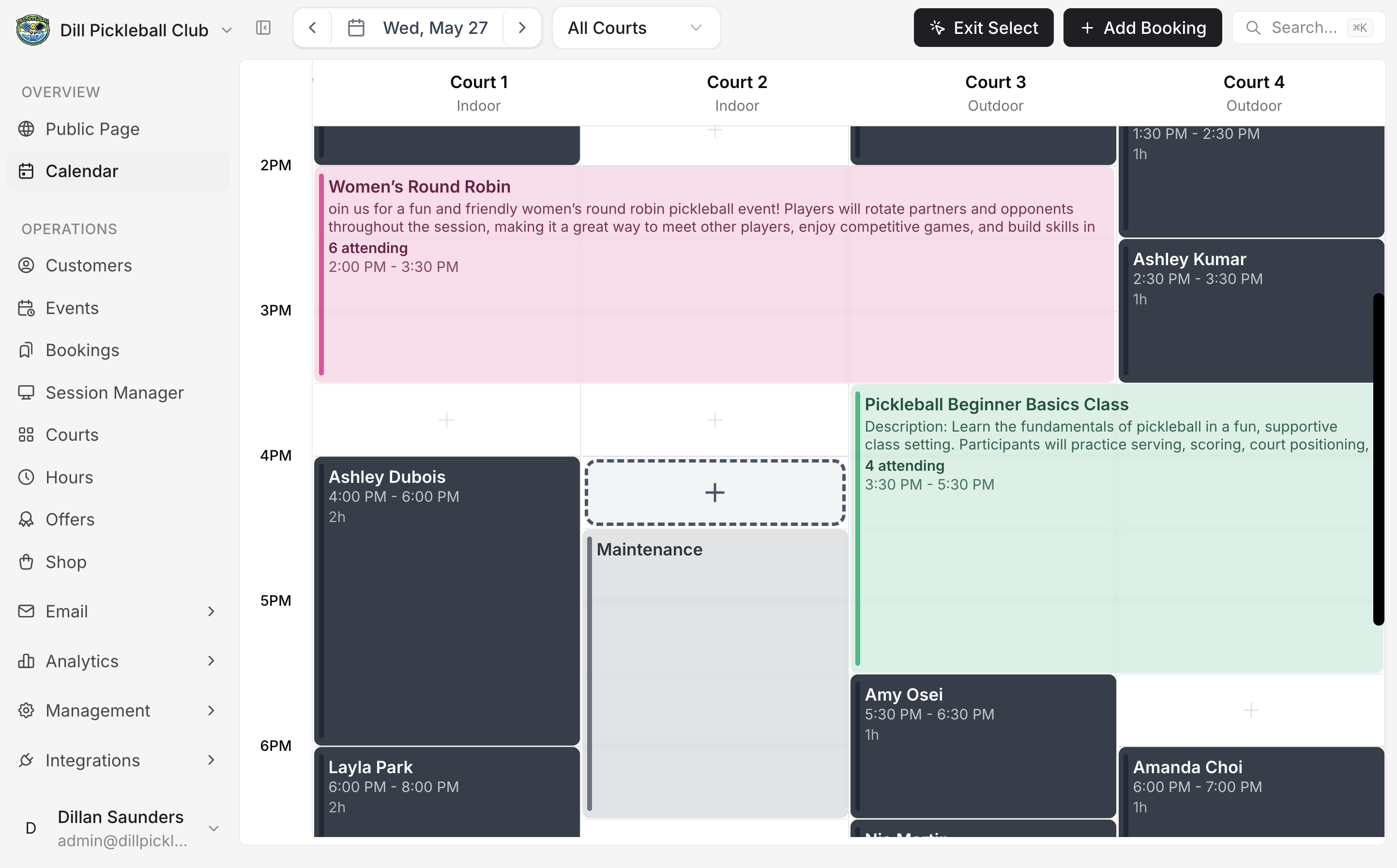This screenshot has width=1397, height=868.
Task: Click the D user avatar
Action: click(x=31, y=828)
